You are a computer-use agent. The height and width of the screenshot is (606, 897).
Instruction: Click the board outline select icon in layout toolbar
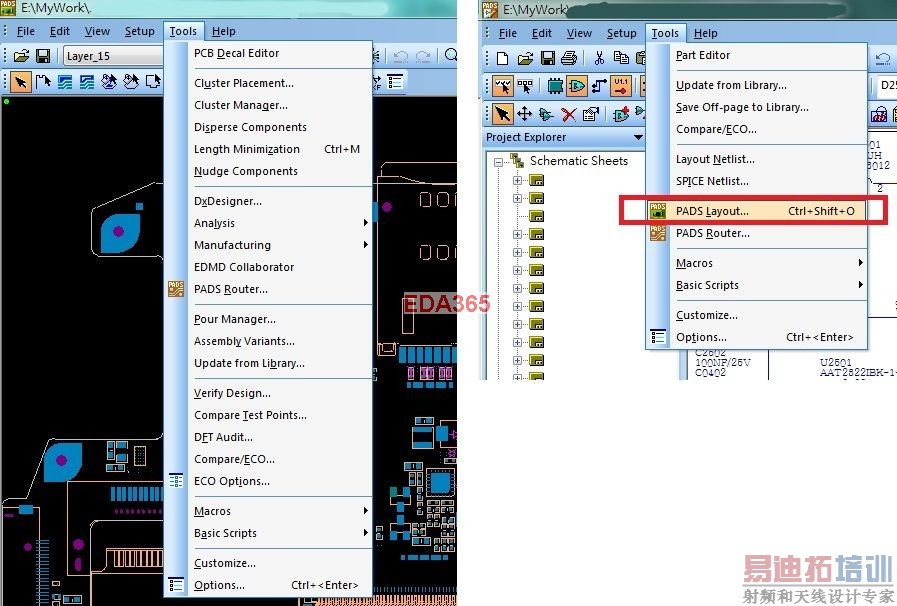pos(153,82)
